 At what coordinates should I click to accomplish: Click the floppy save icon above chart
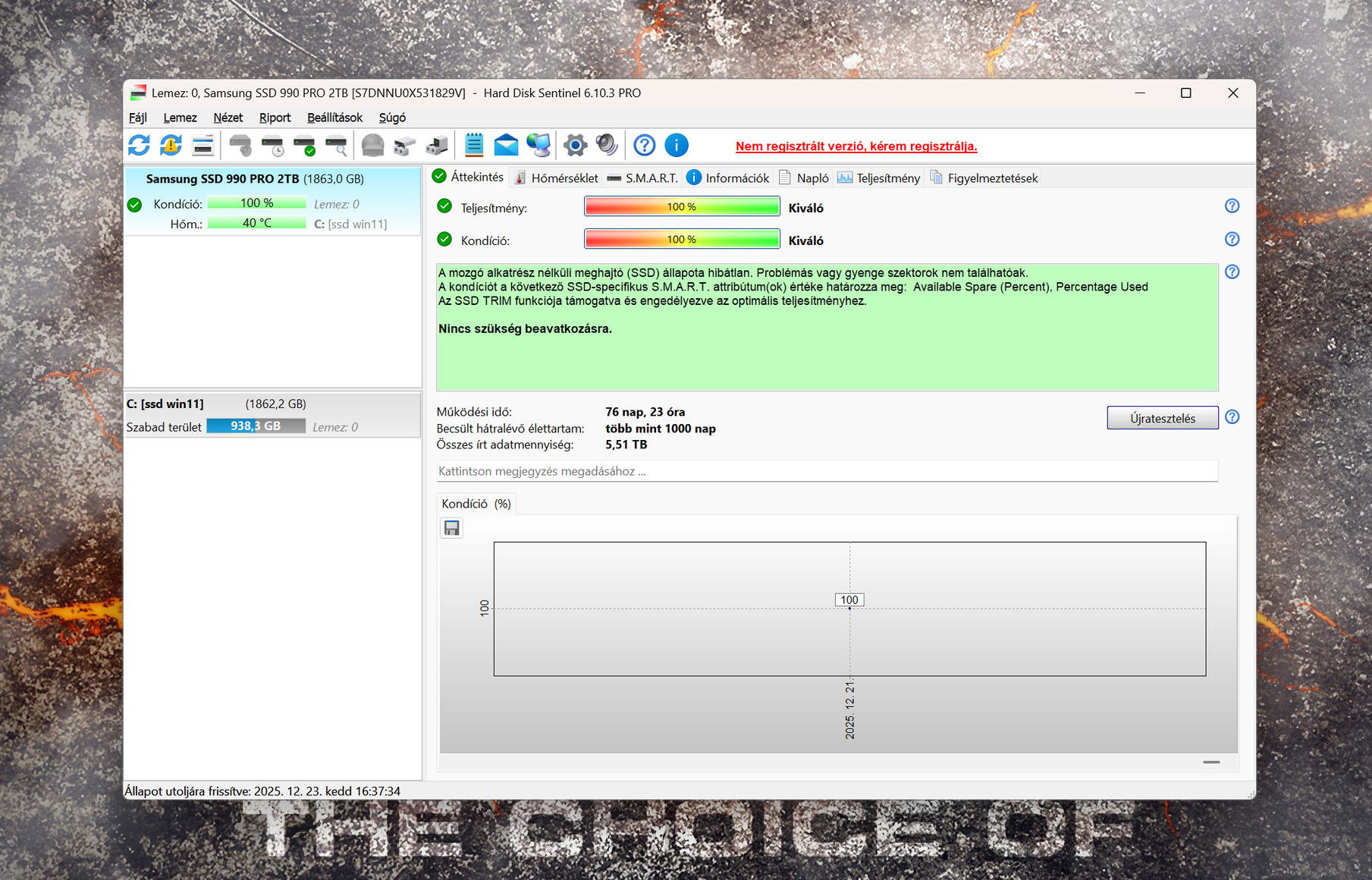pos(452,528)
